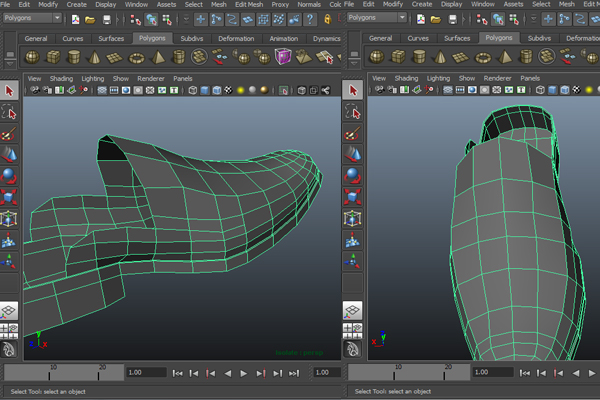Activate the Rotate tool in right window toolbox
This screenshot has width=600, height=400.
352,176
